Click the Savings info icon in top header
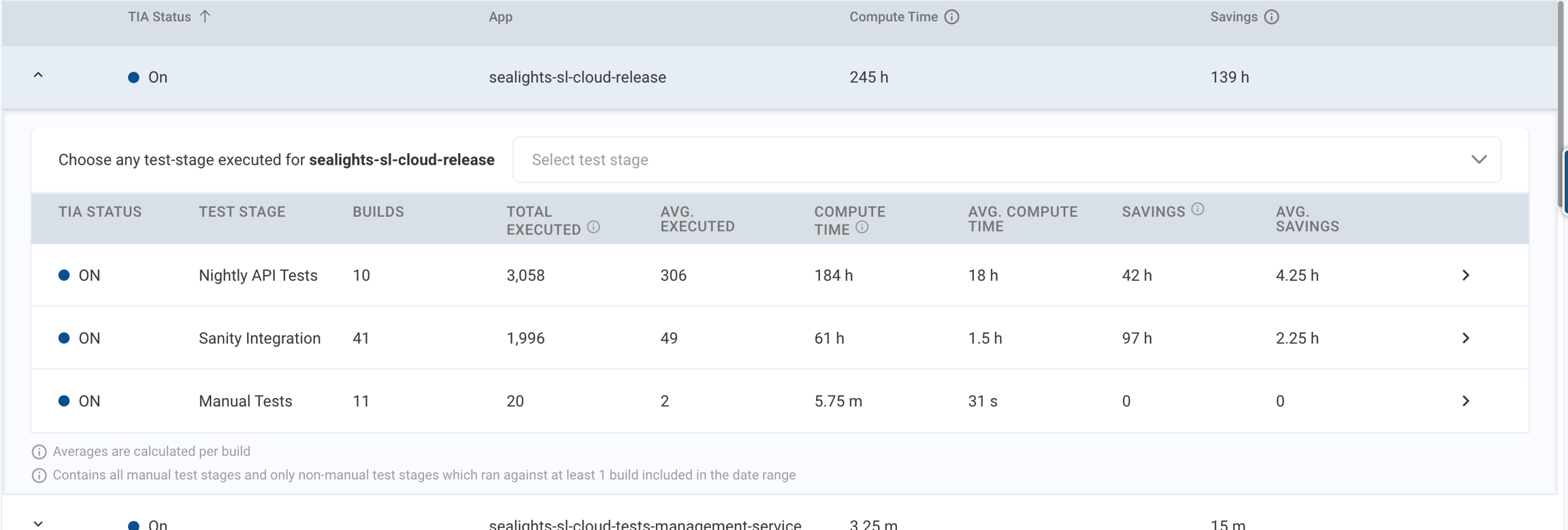The height and width of the screenshot is (530, 1568). [x=1271, y=17]
